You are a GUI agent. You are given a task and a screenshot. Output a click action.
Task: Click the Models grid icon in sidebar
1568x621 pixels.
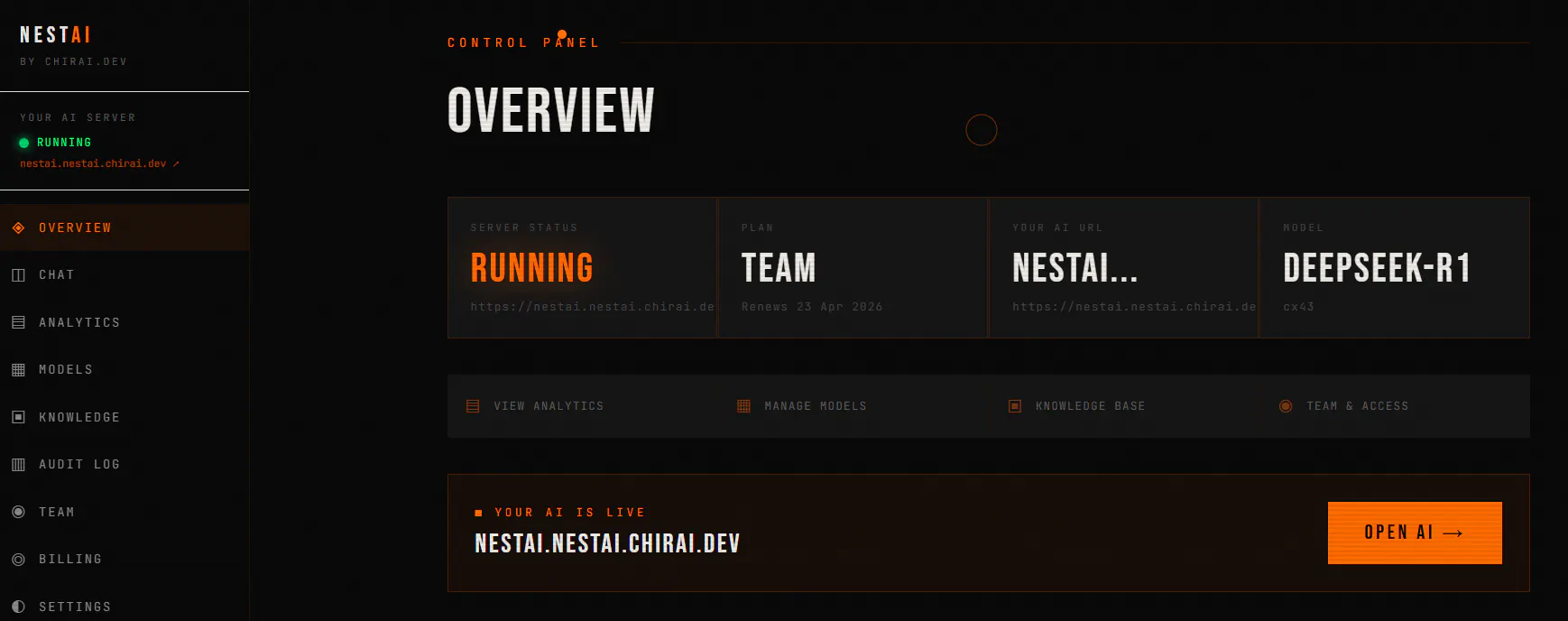coord(18,370)
